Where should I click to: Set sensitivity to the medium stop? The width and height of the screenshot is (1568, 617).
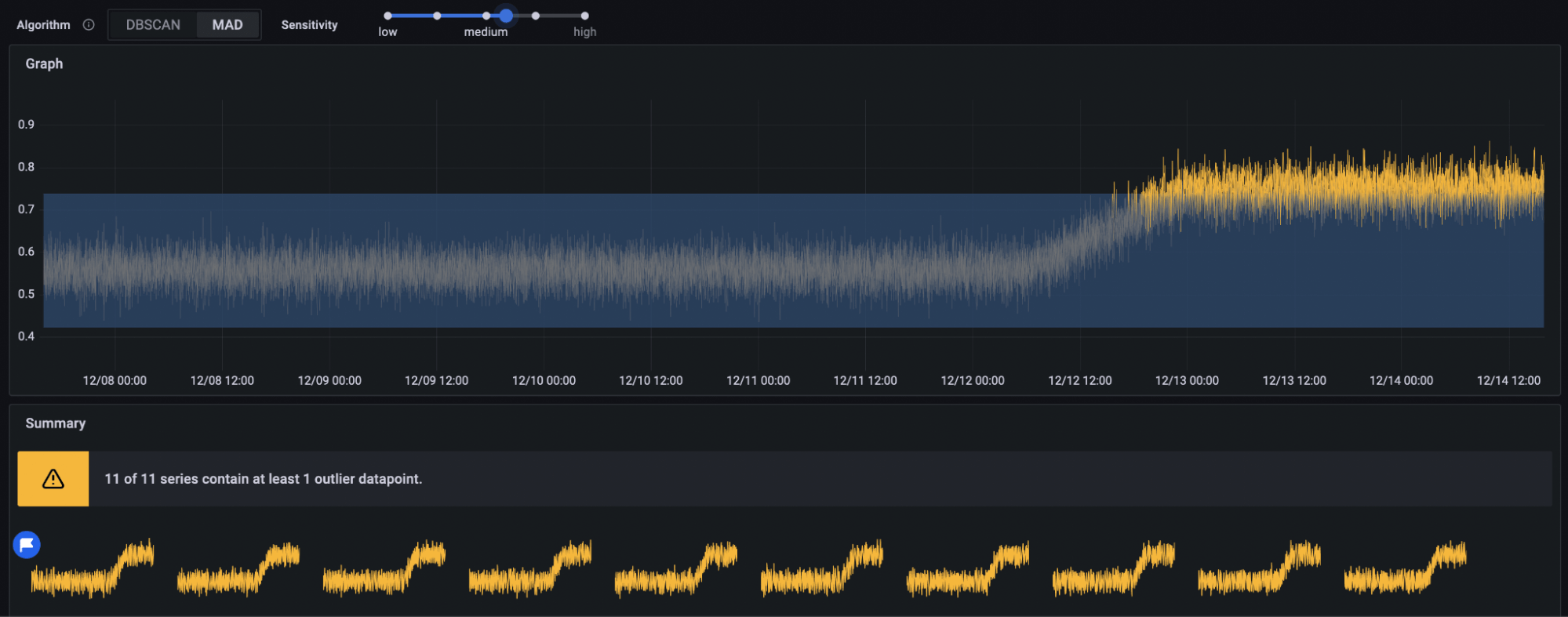coord(486,16)
